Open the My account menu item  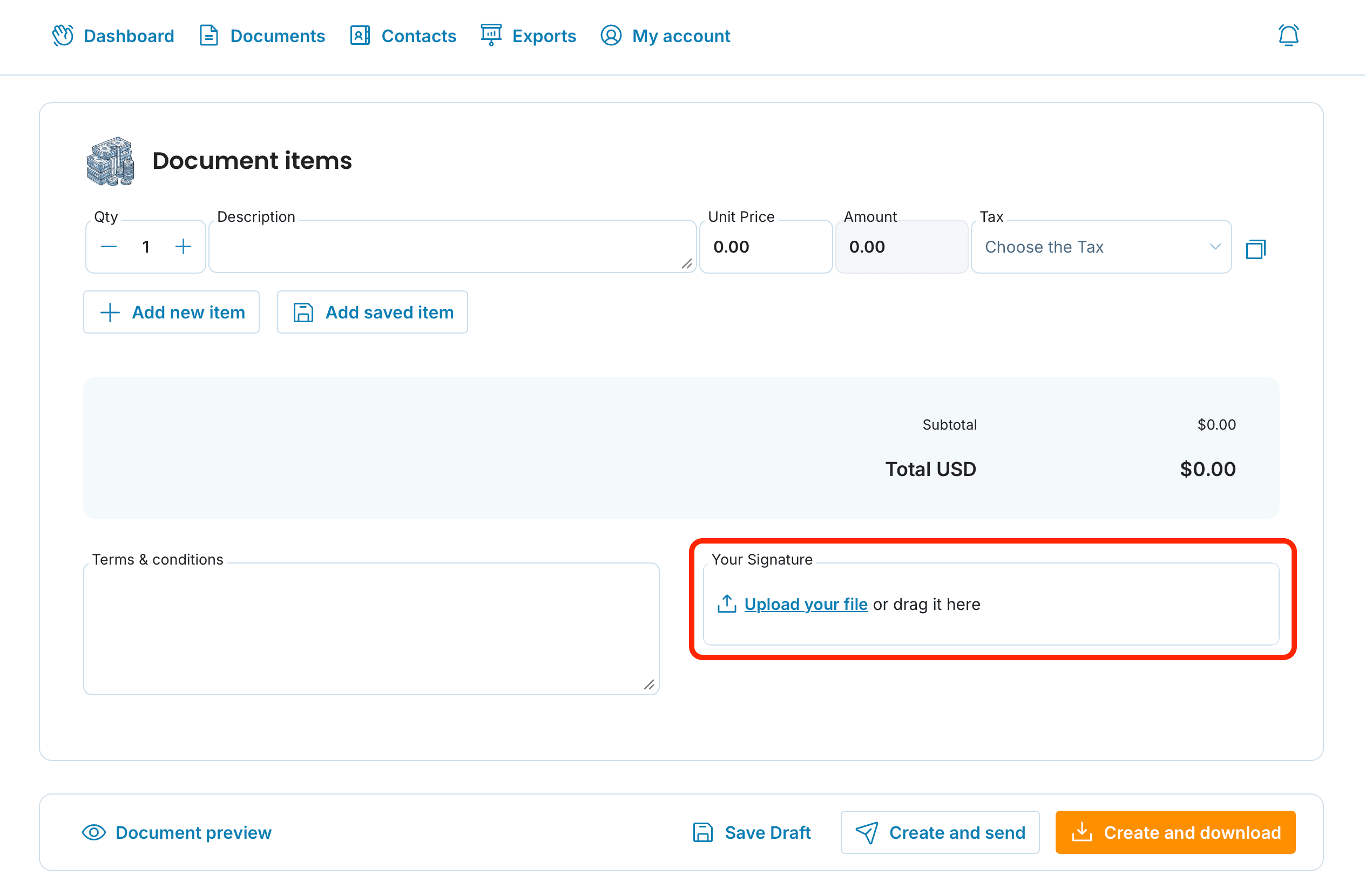pyautogui.click(x=665, y=36)
